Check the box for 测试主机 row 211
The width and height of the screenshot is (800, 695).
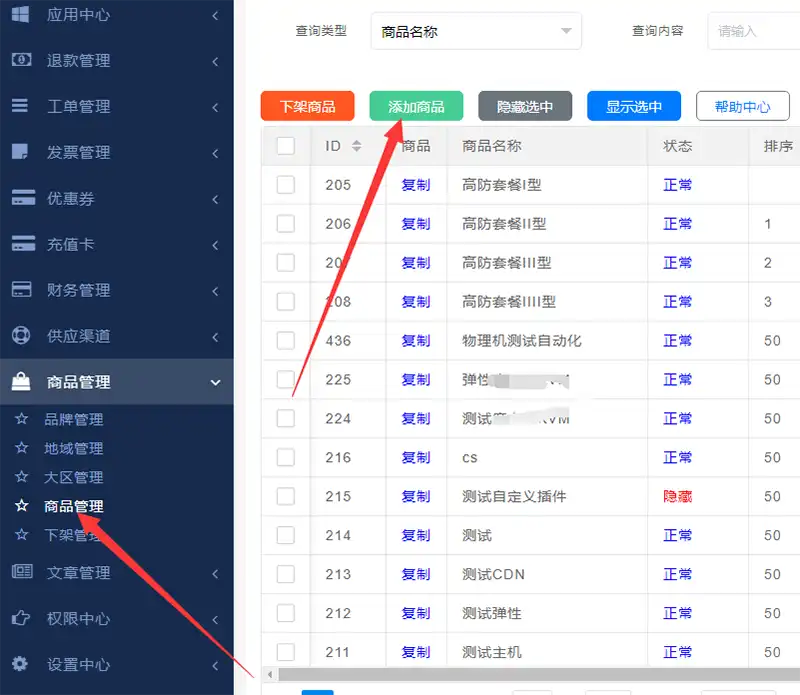[286, 652]
